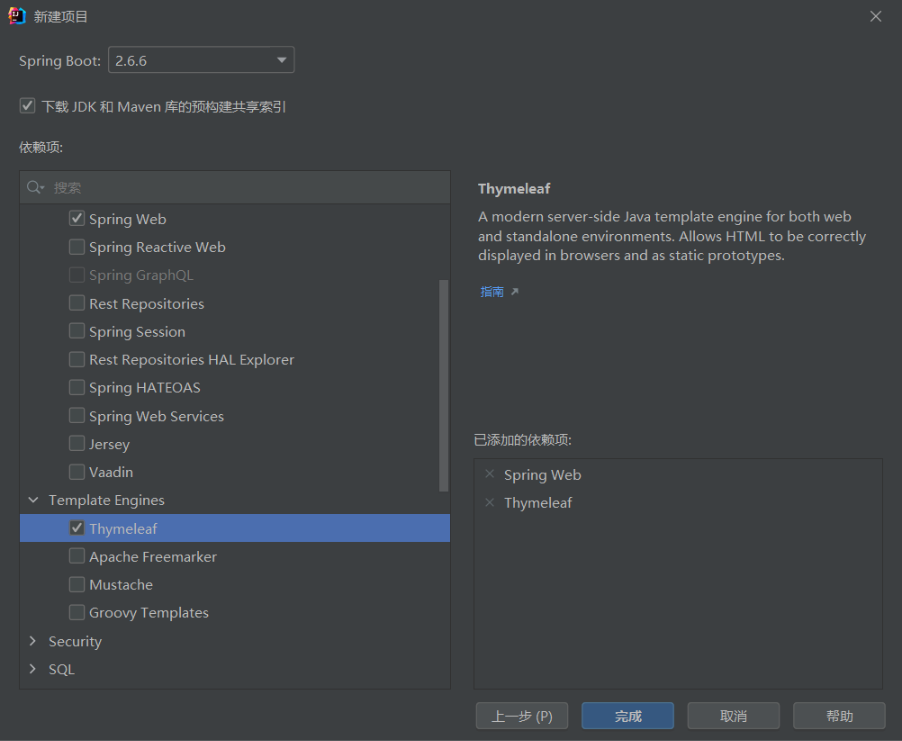Check the Rest Repositories checkbox
The image size is (902, 741).
[x=77, y=303]
